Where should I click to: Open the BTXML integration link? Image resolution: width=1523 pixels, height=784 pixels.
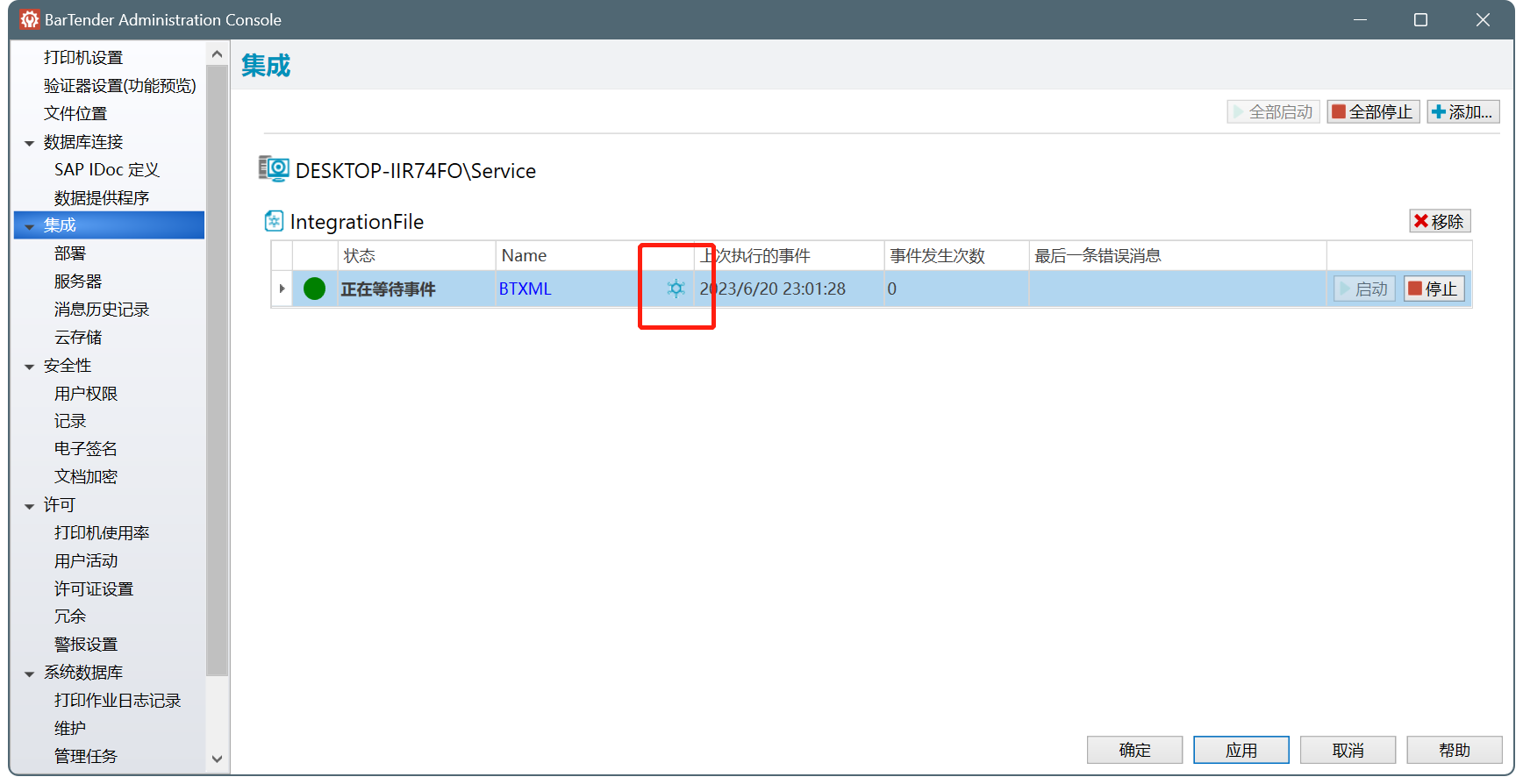coord(525,289)
